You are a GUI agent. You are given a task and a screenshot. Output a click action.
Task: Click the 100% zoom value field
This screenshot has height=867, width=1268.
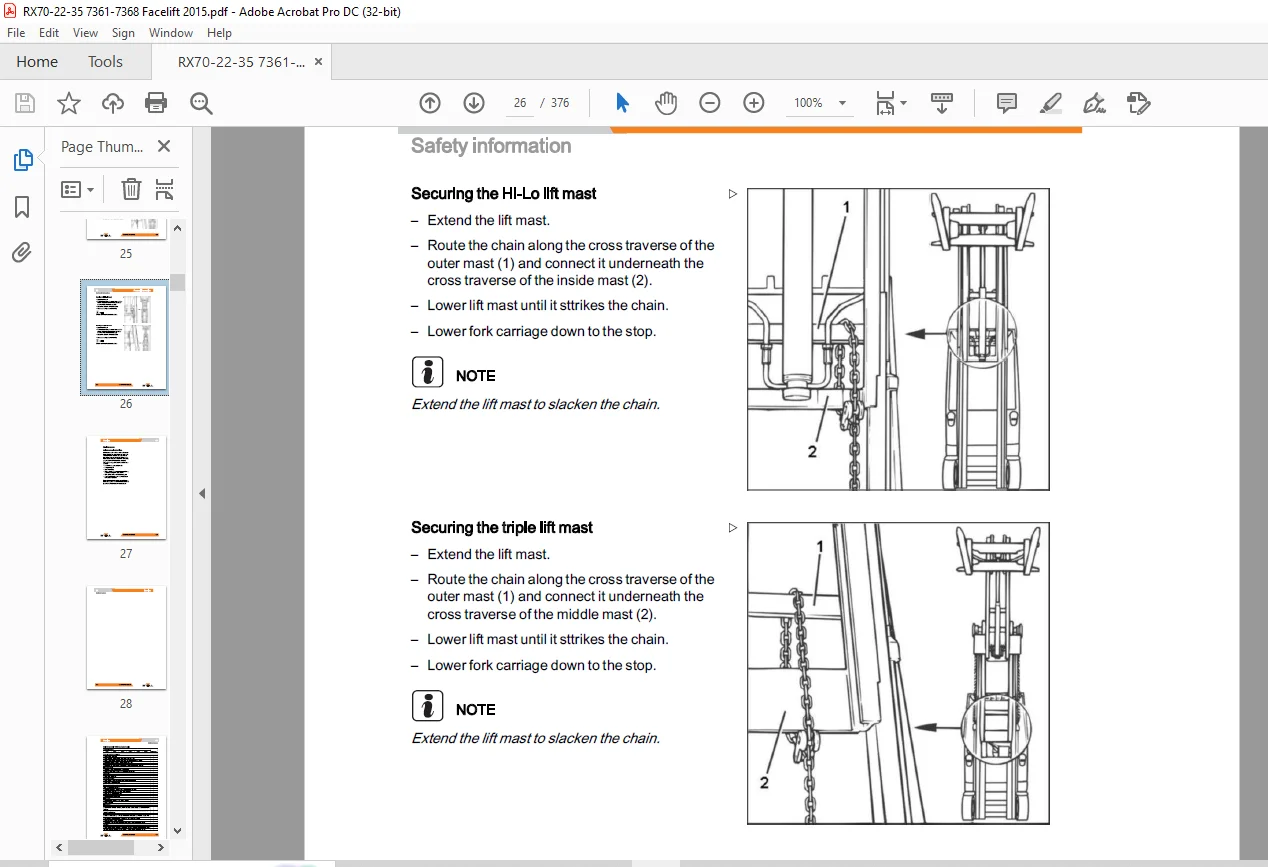click(x=807, y=103)
